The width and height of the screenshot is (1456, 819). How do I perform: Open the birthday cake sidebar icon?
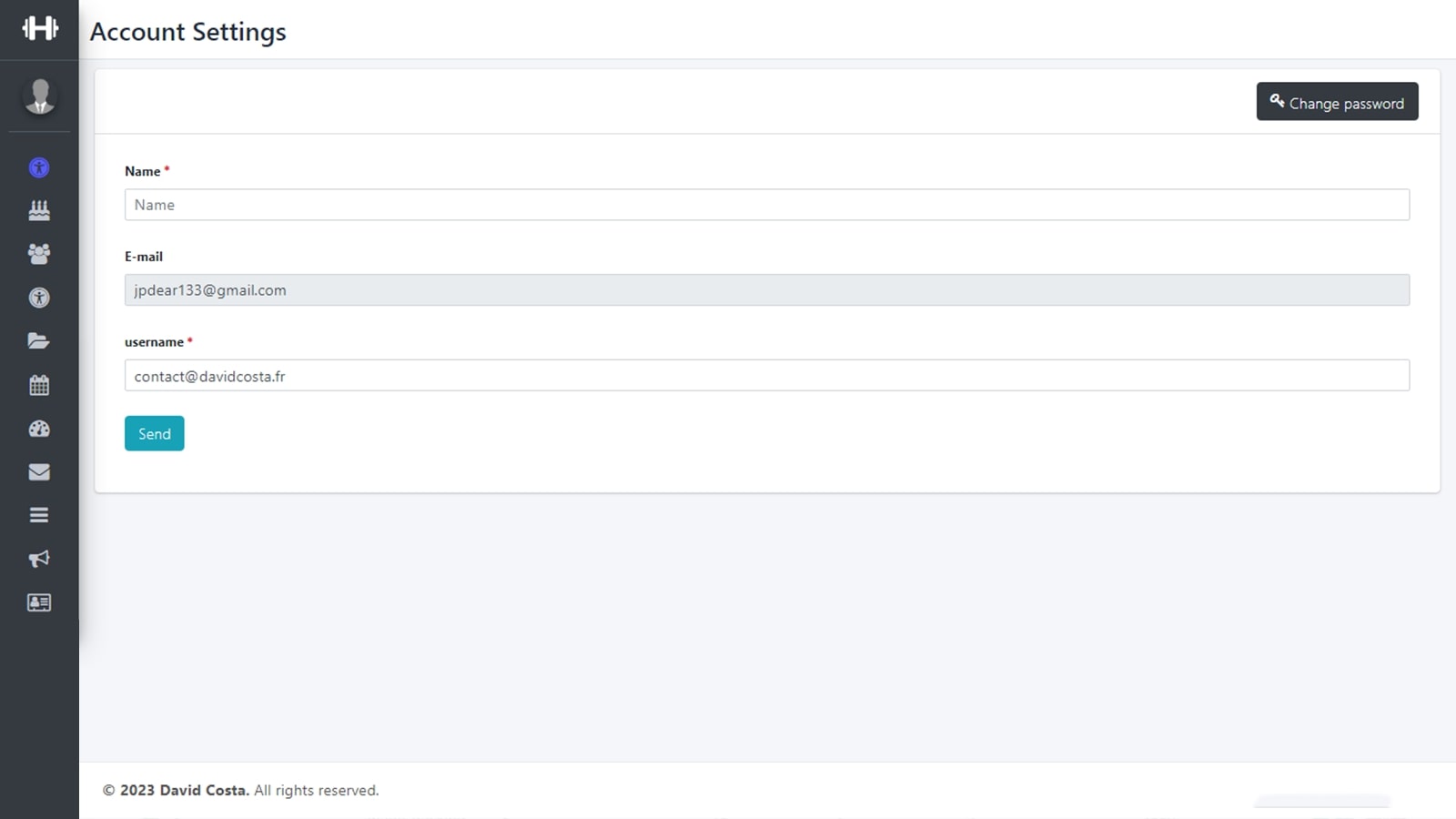(39, 210)
